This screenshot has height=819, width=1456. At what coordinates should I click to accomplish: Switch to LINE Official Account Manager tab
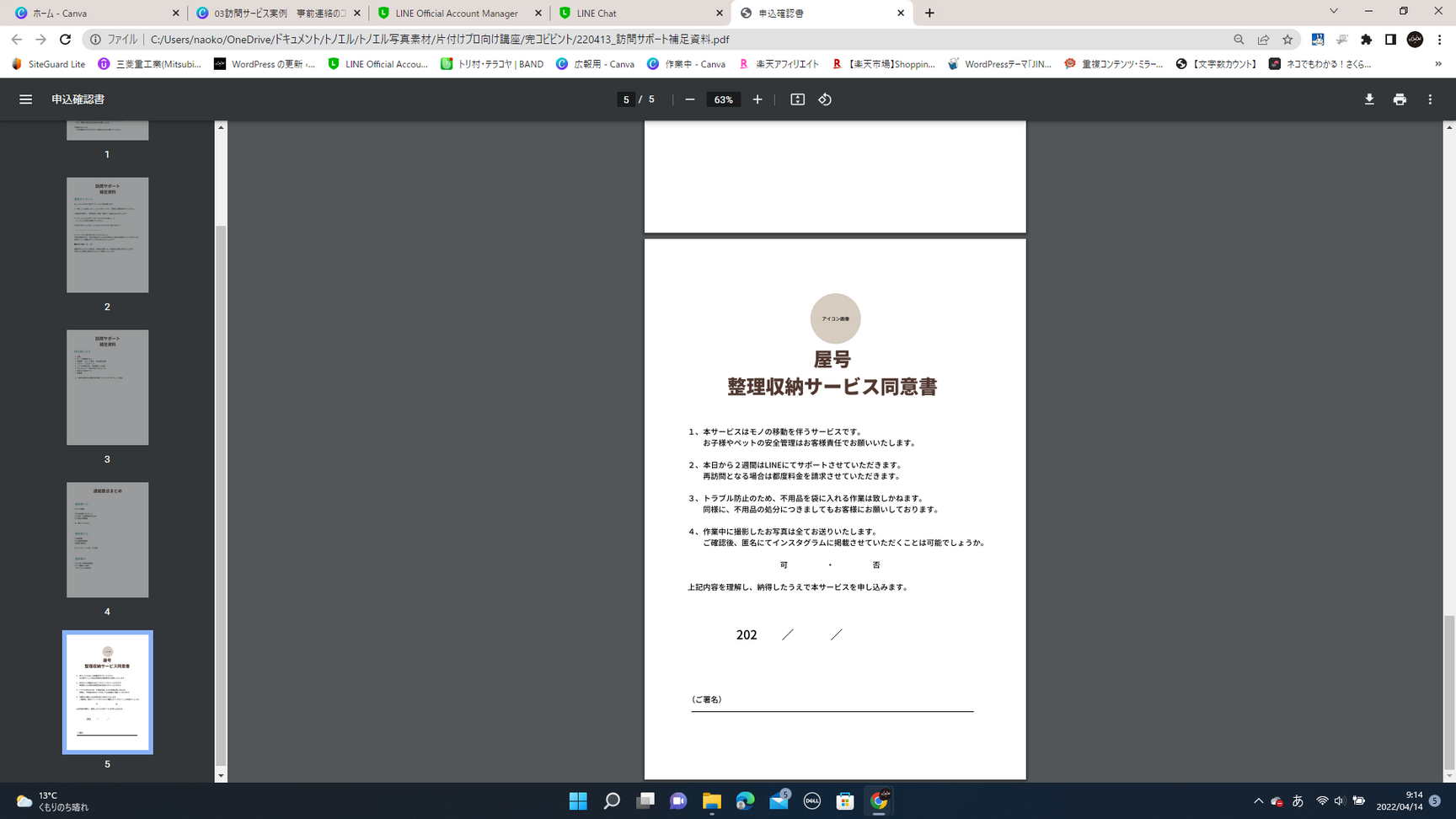(459, 13)
